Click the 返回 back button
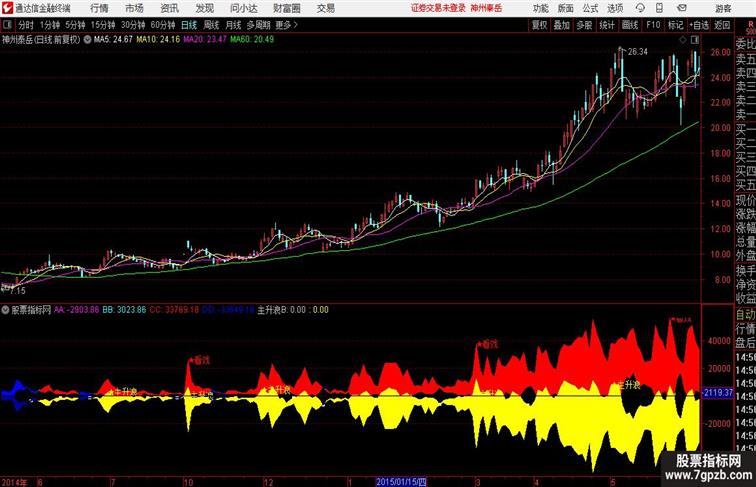Screen dimensions: 756x487 tap(722, 25)
